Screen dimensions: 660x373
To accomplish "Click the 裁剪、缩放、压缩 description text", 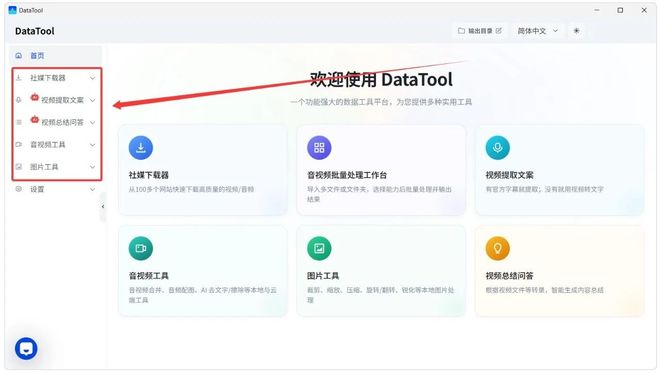I will pos(381,295).
